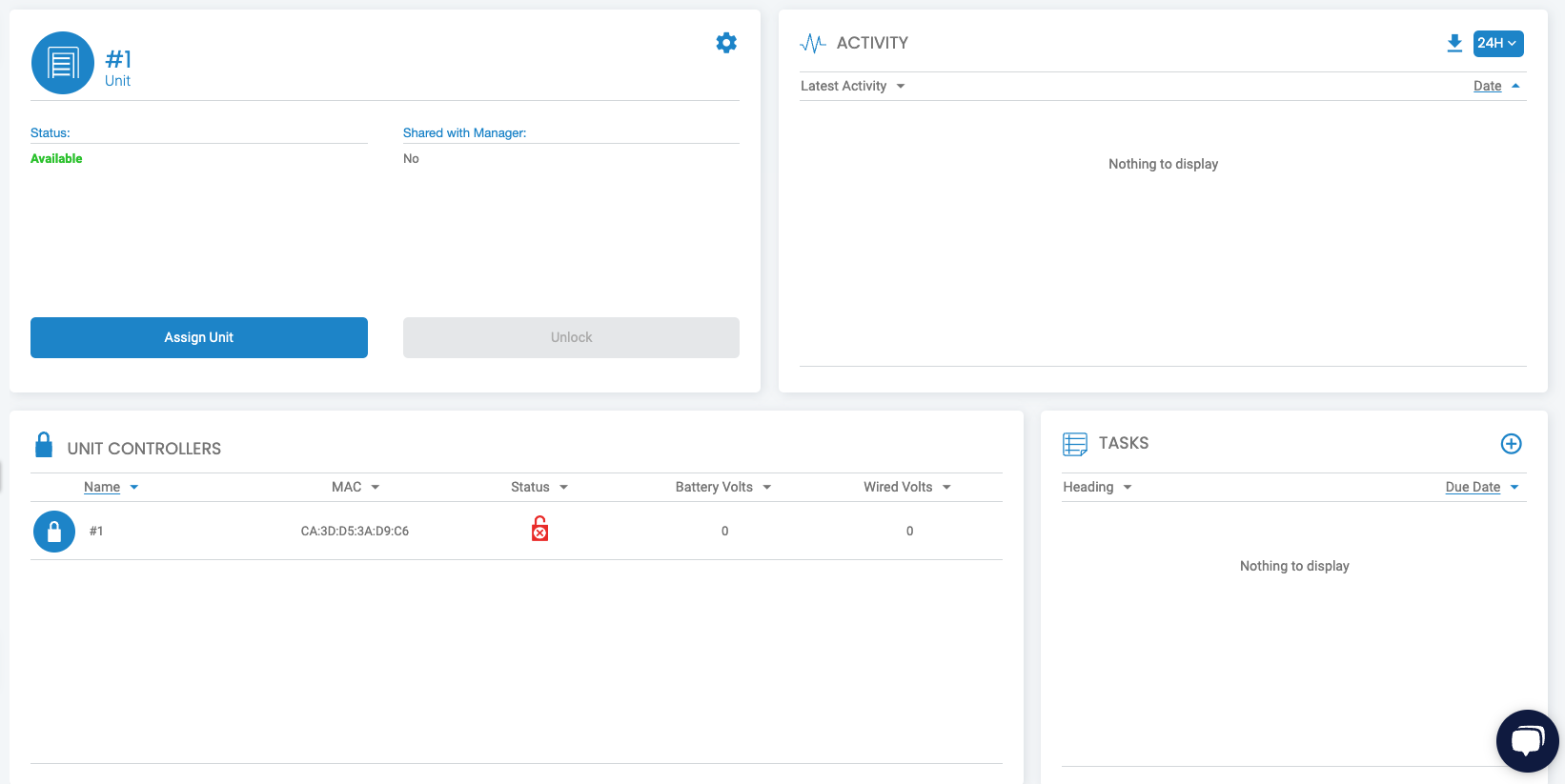Click the add task plus icon
Image resolution: width=1565 pixels, height=784 pixels.
[x=1511, y=444]
